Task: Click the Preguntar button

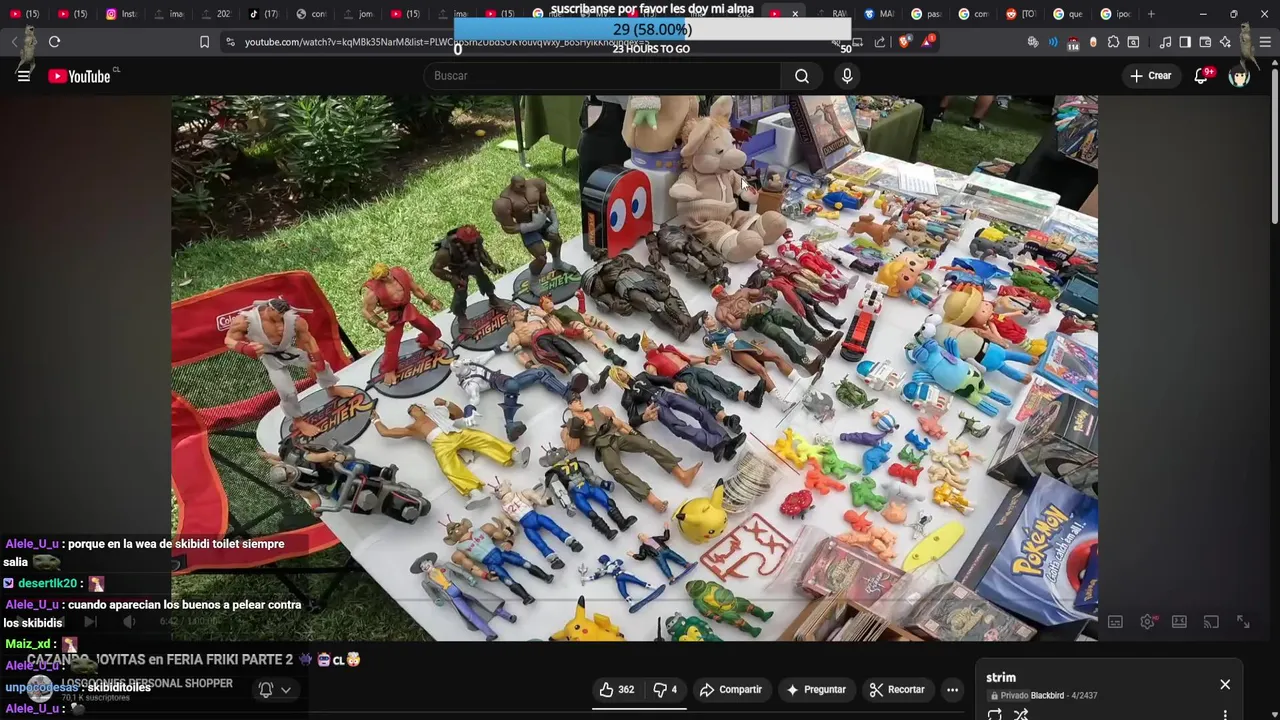Action: coord(816,690)
